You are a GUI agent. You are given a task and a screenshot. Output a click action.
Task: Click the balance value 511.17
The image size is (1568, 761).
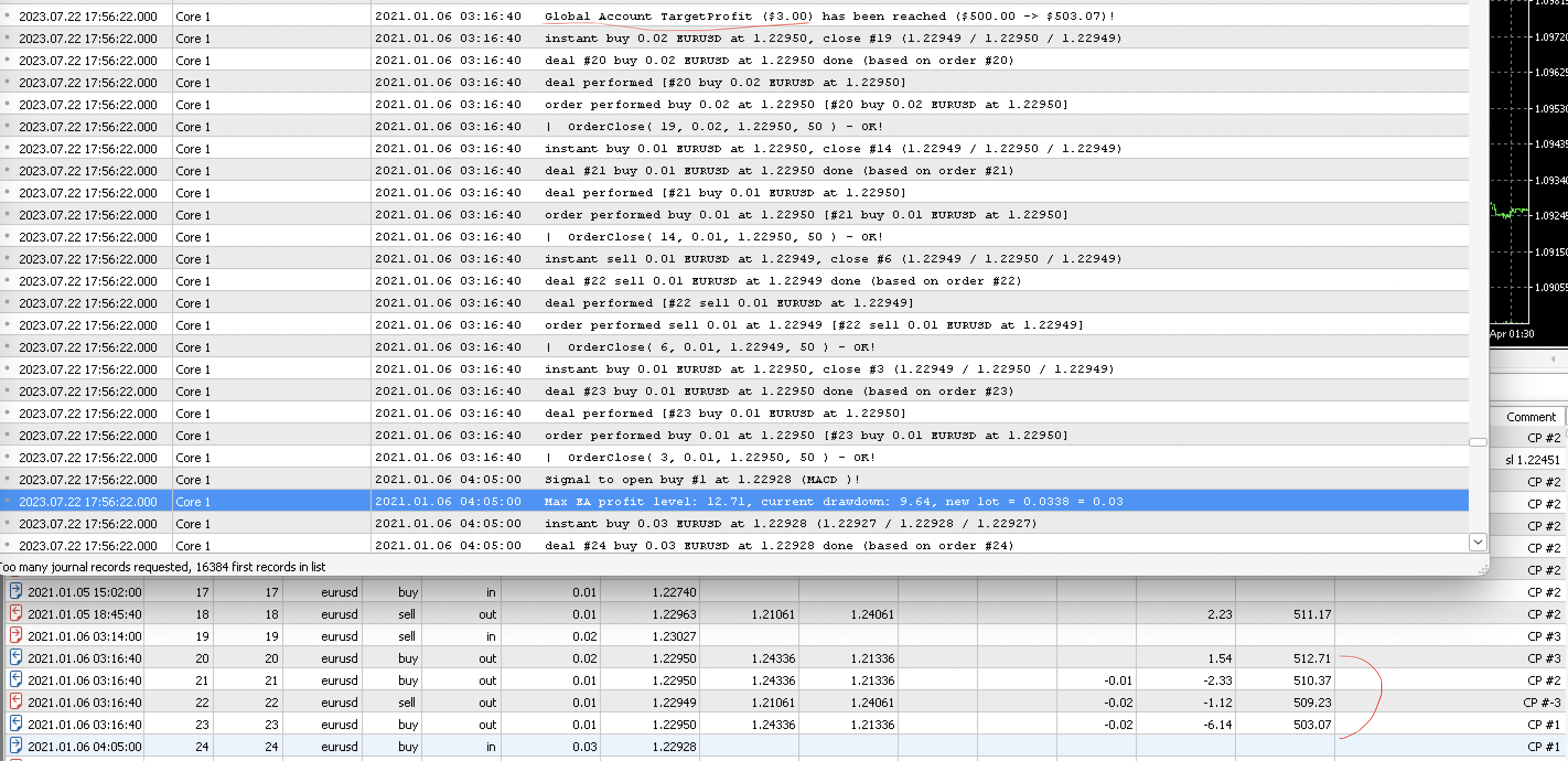(x=1312, y=614)
